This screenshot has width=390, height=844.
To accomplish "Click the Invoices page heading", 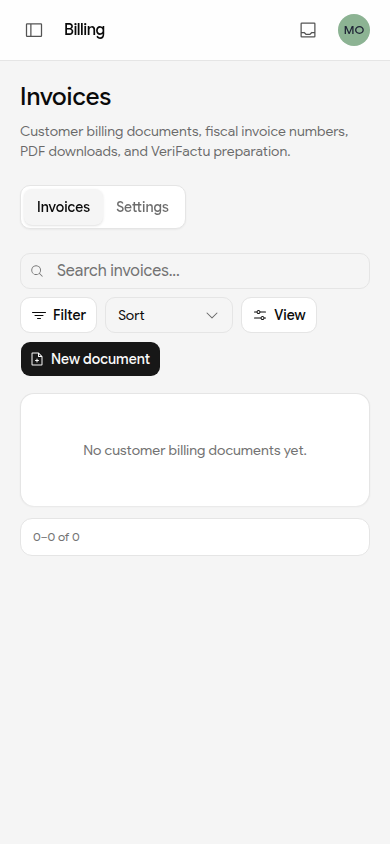I will coord(66,97).
